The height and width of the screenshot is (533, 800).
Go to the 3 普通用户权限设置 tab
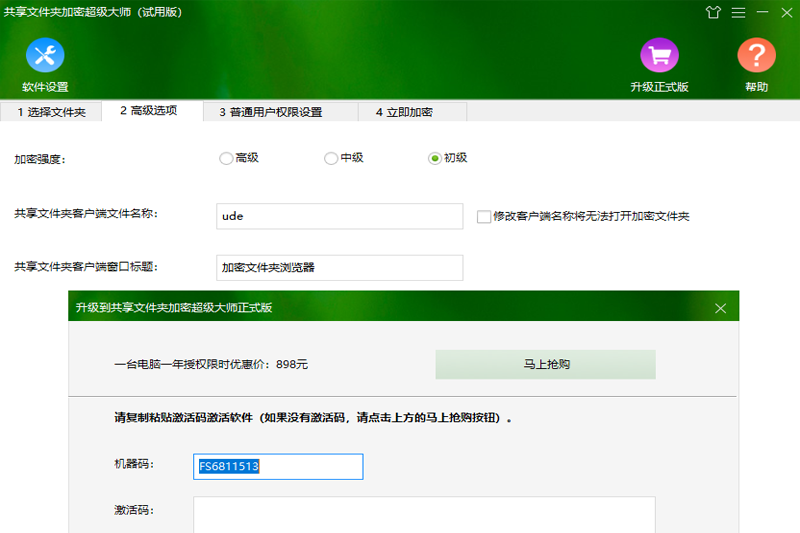(270, 112)
